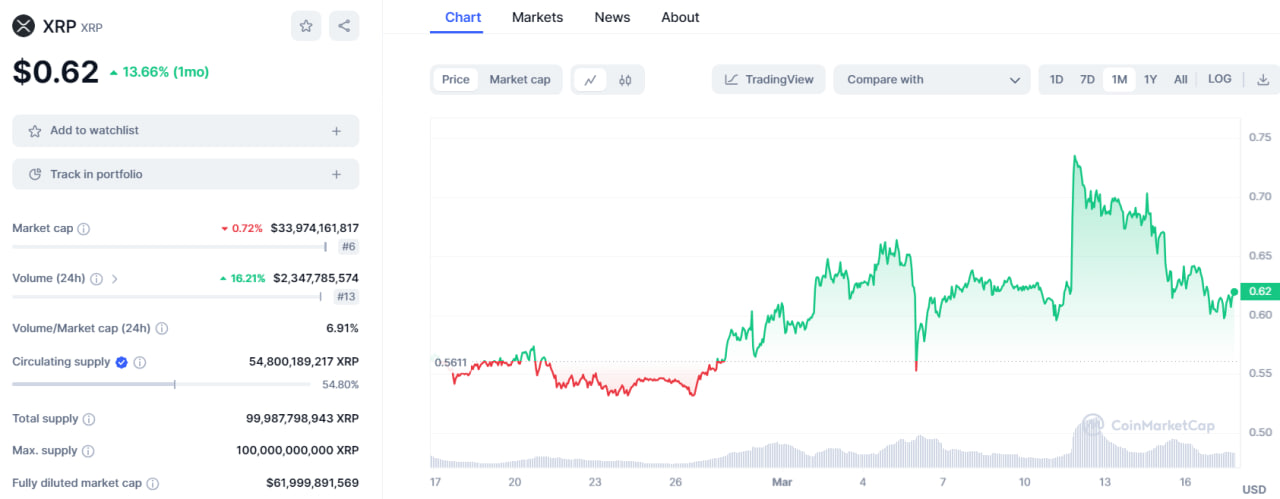The image size is (1280, 499).
Task: Expand Volume (24h) details chevron
Action: [114, 279]
